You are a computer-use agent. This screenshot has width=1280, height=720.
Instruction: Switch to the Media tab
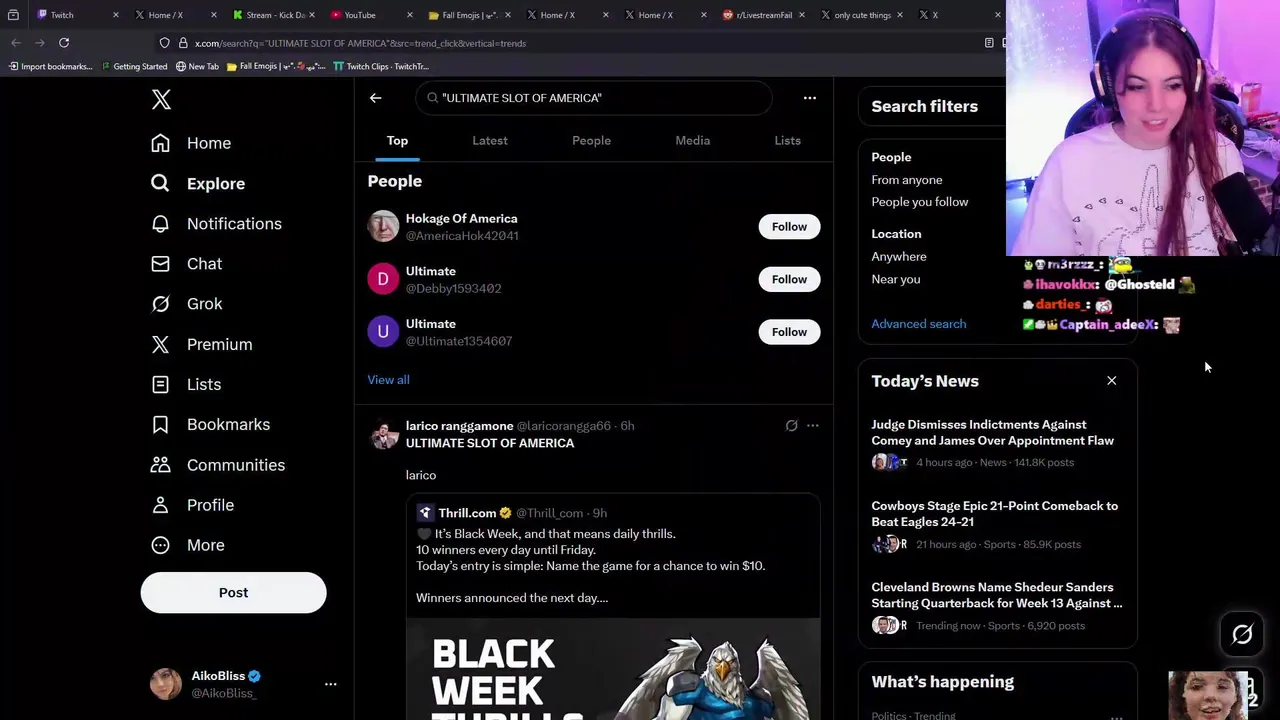[x=692, y=141]
